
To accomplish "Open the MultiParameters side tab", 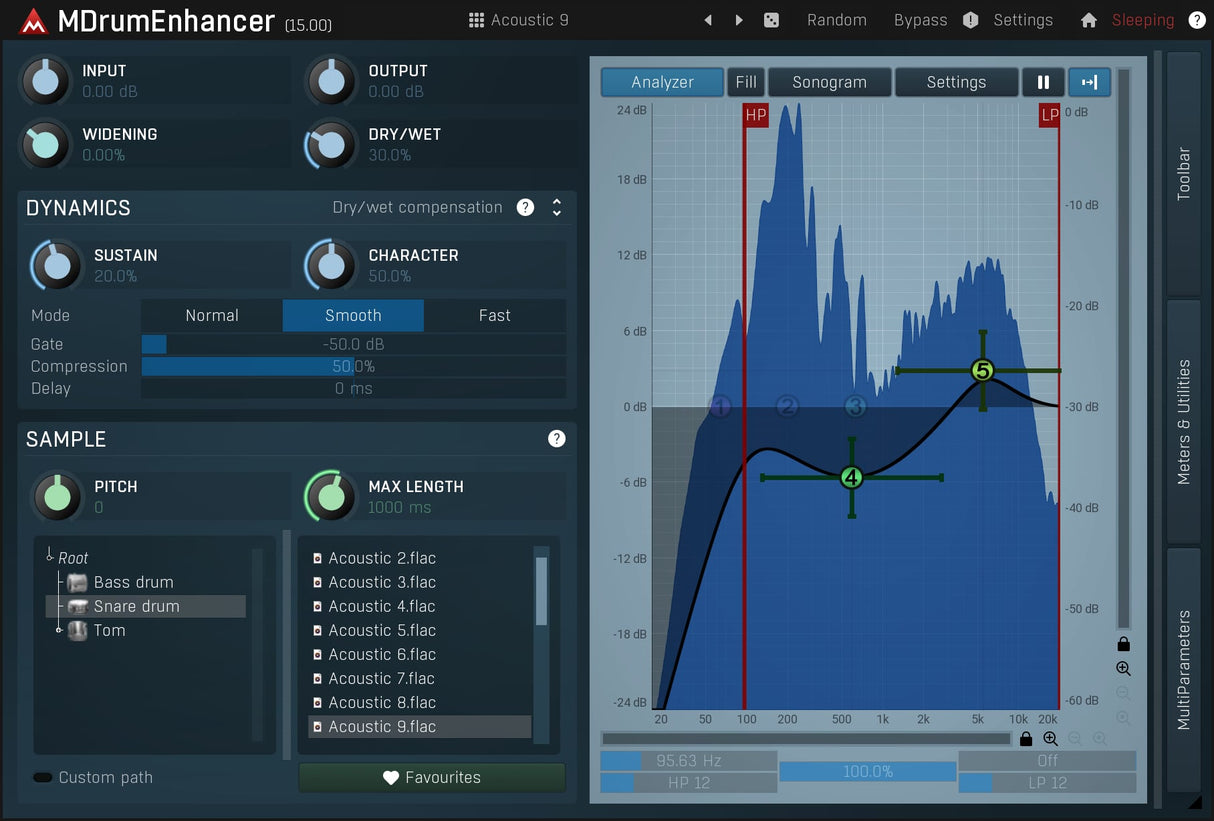I will coord(1184,669).
